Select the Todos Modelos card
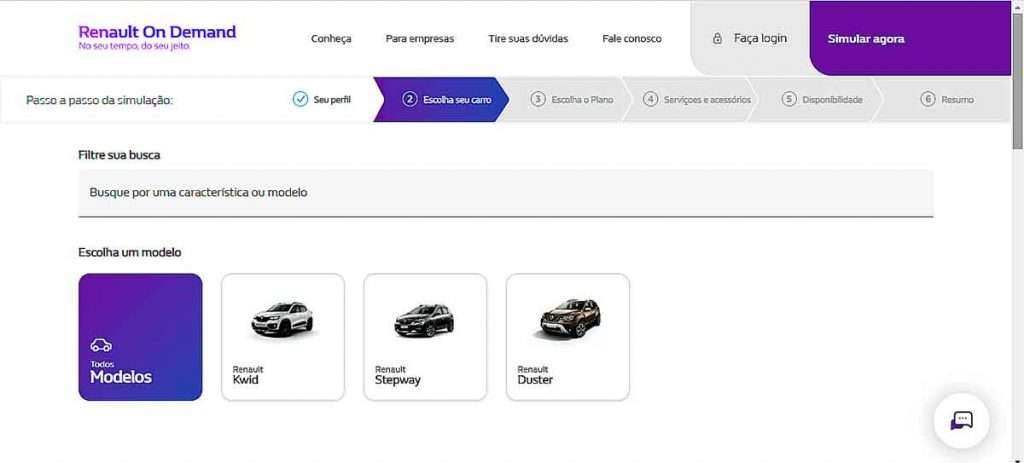 (x=140, y=337)
